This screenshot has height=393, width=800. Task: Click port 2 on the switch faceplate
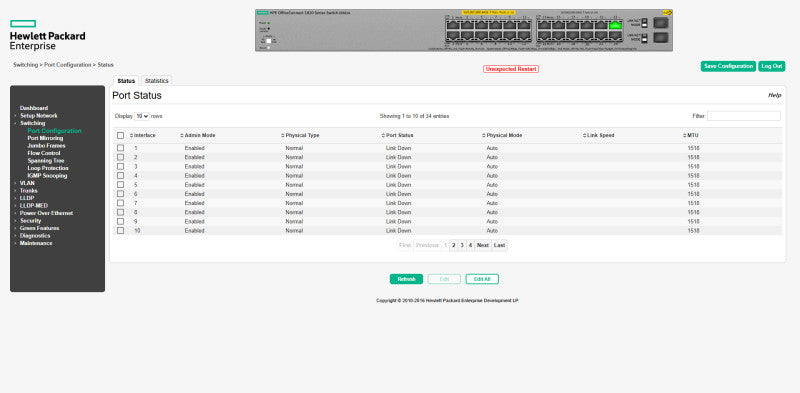[x=453, y=35]
